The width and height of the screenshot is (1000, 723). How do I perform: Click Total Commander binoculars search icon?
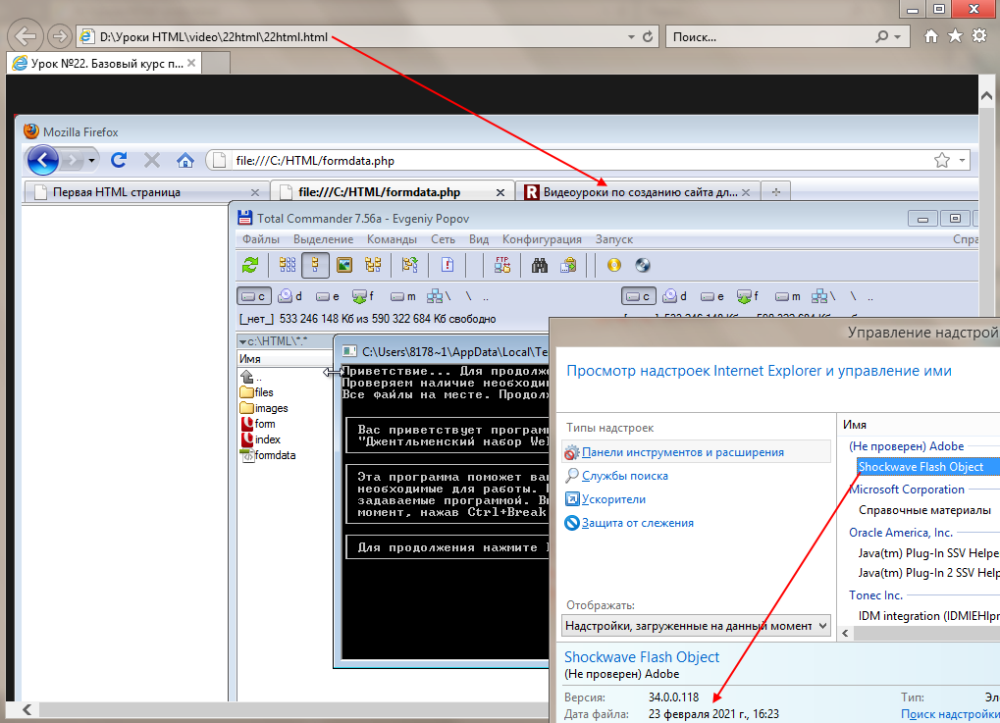click(x=540, y=265)
